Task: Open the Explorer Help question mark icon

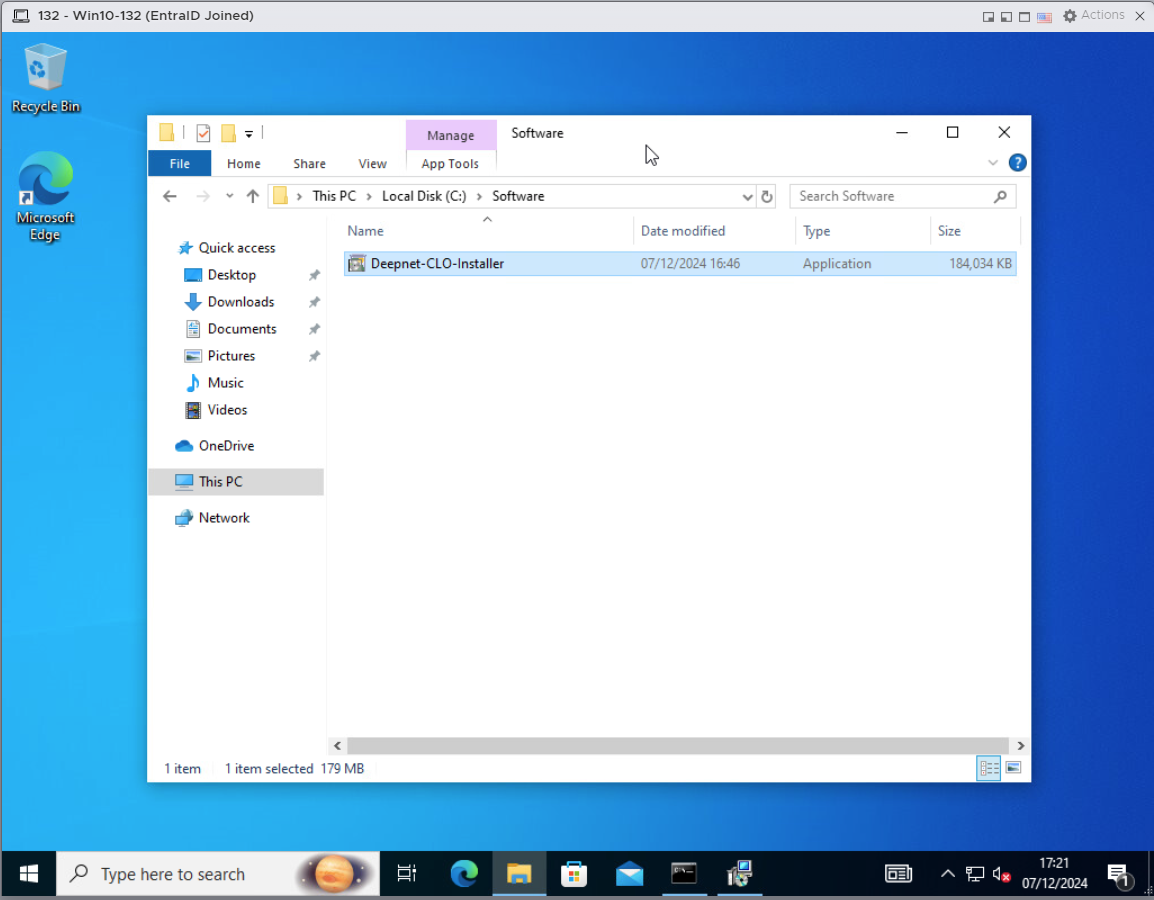Action: point(1017,163)
